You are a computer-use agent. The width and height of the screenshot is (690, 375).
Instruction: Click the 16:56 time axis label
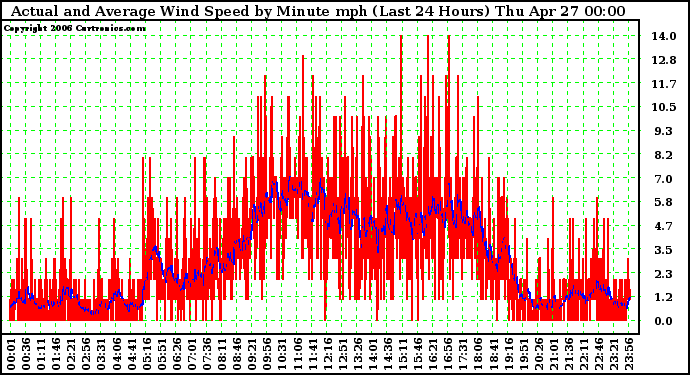[x=448, y=354]
